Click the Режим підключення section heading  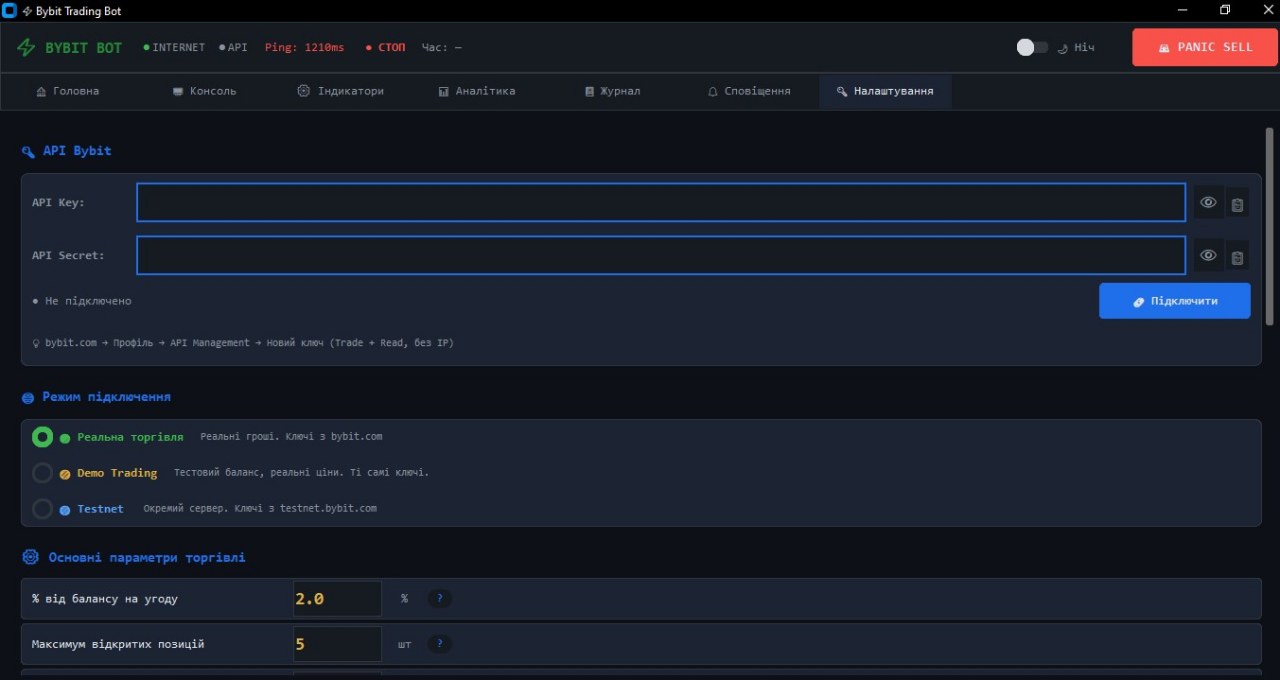pyautogui.click(x=106, y=397)
